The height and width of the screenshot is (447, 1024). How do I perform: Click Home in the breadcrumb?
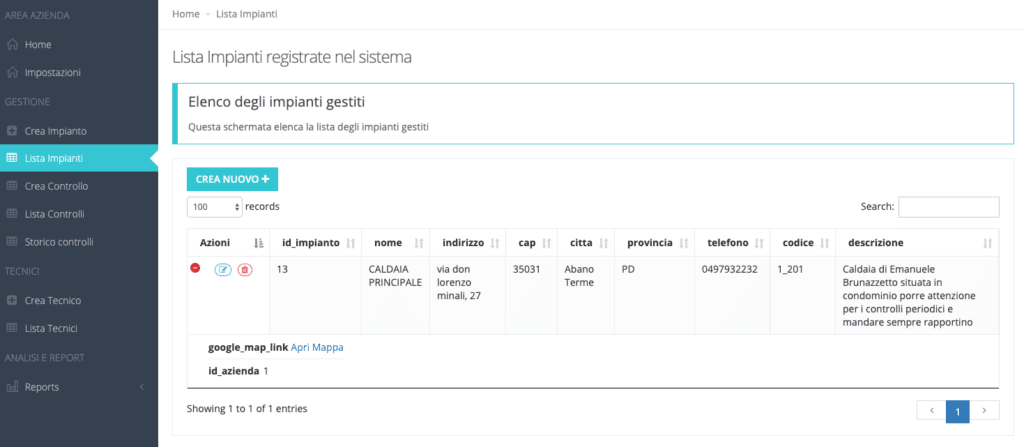pos(185,14)
